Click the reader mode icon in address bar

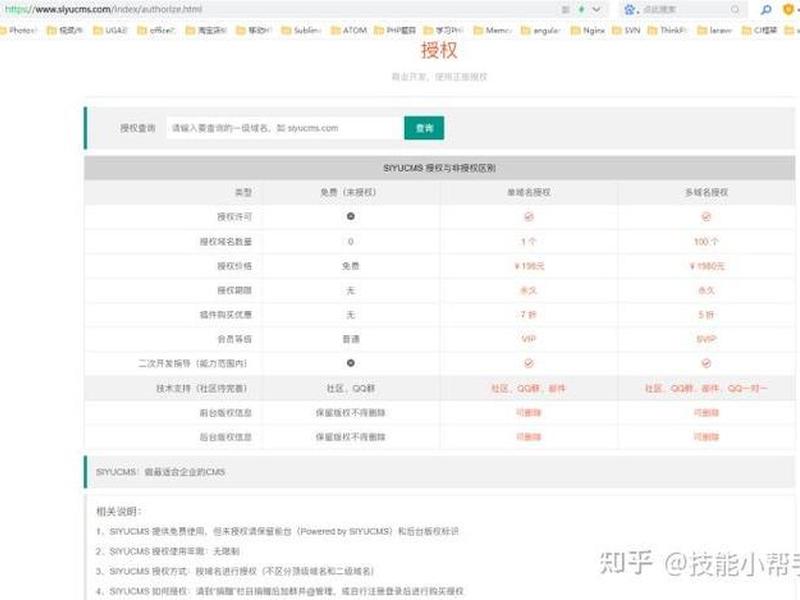tap(565, 10)
